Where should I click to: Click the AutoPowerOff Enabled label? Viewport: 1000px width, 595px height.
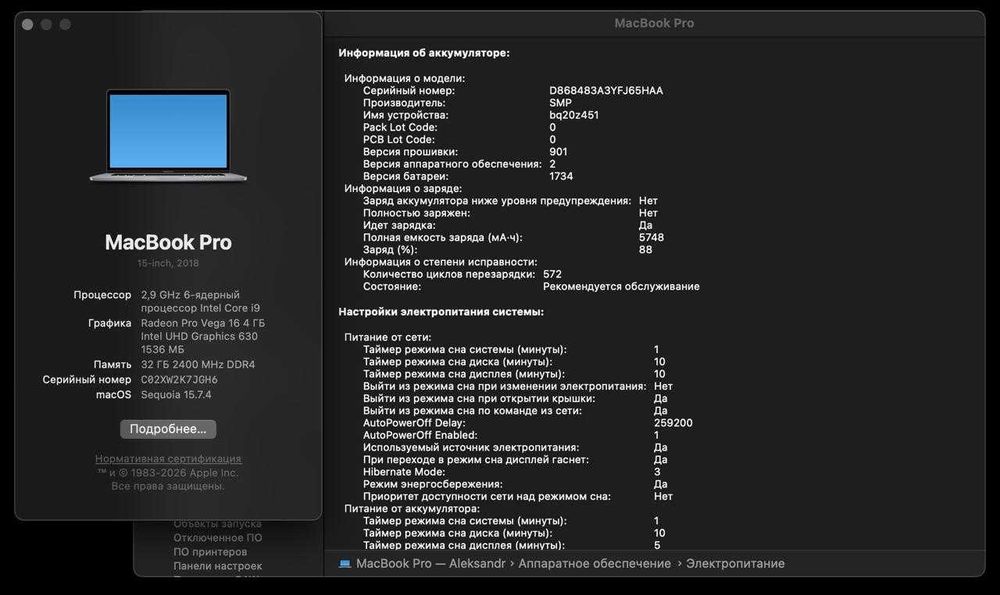pos(420,435)
